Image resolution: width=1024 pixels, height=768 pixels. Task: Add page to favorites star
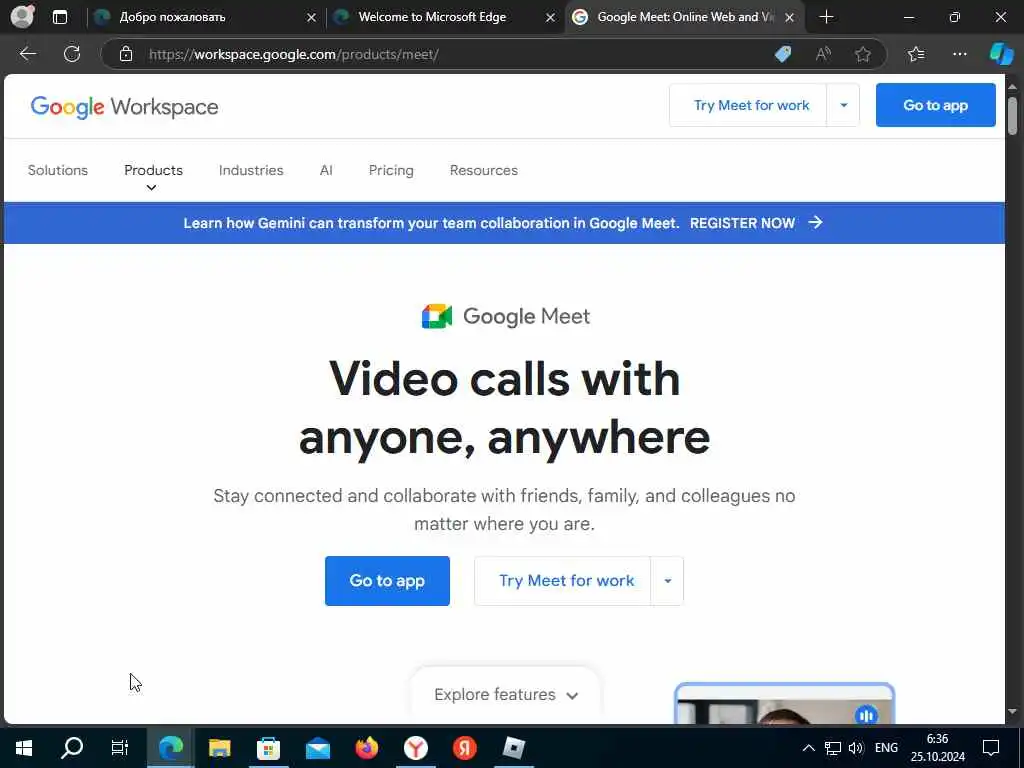click(863, 54)
